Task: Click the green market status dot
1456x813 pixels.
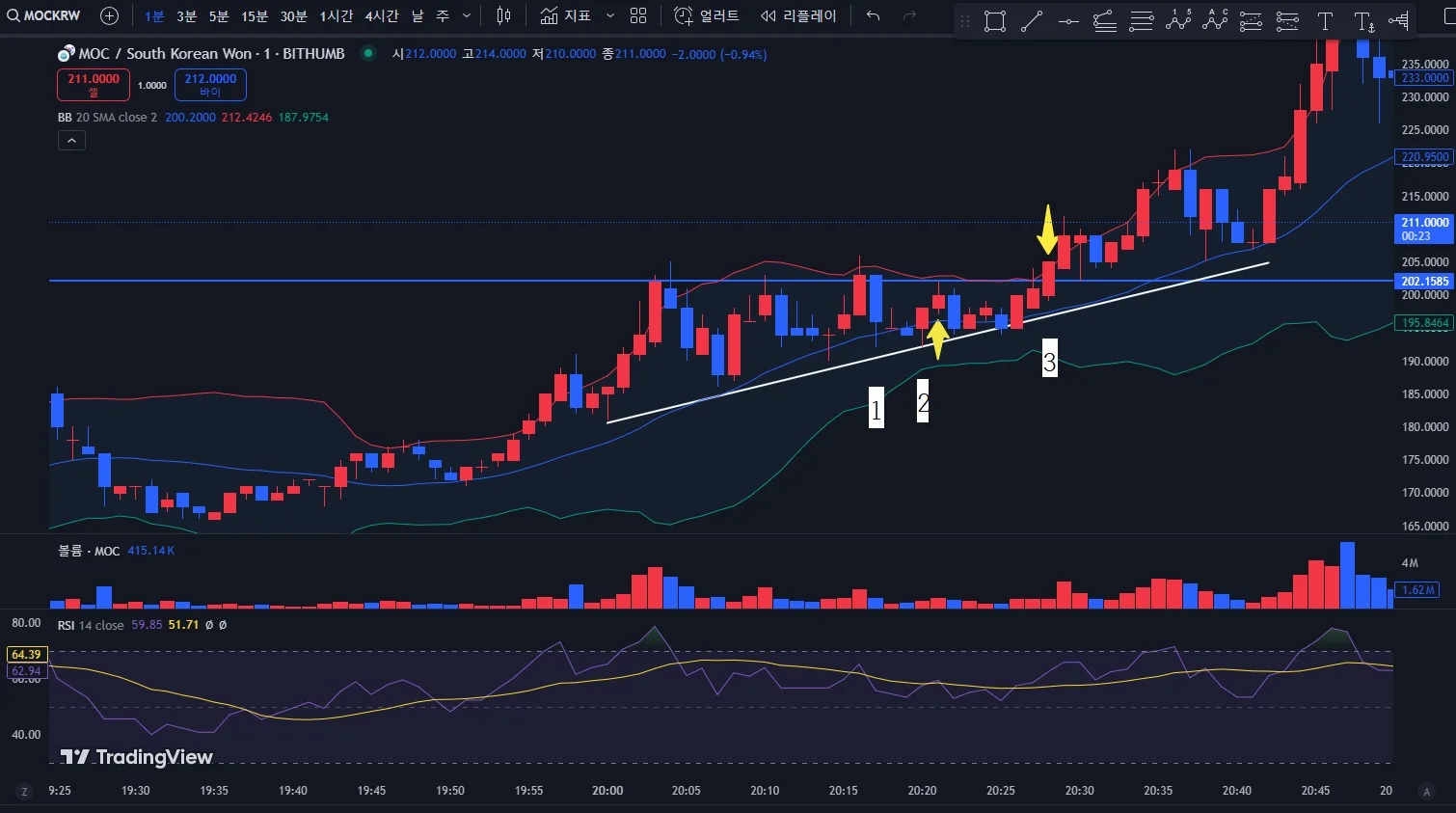Action: pyautogui.click(x=368, y=54)
